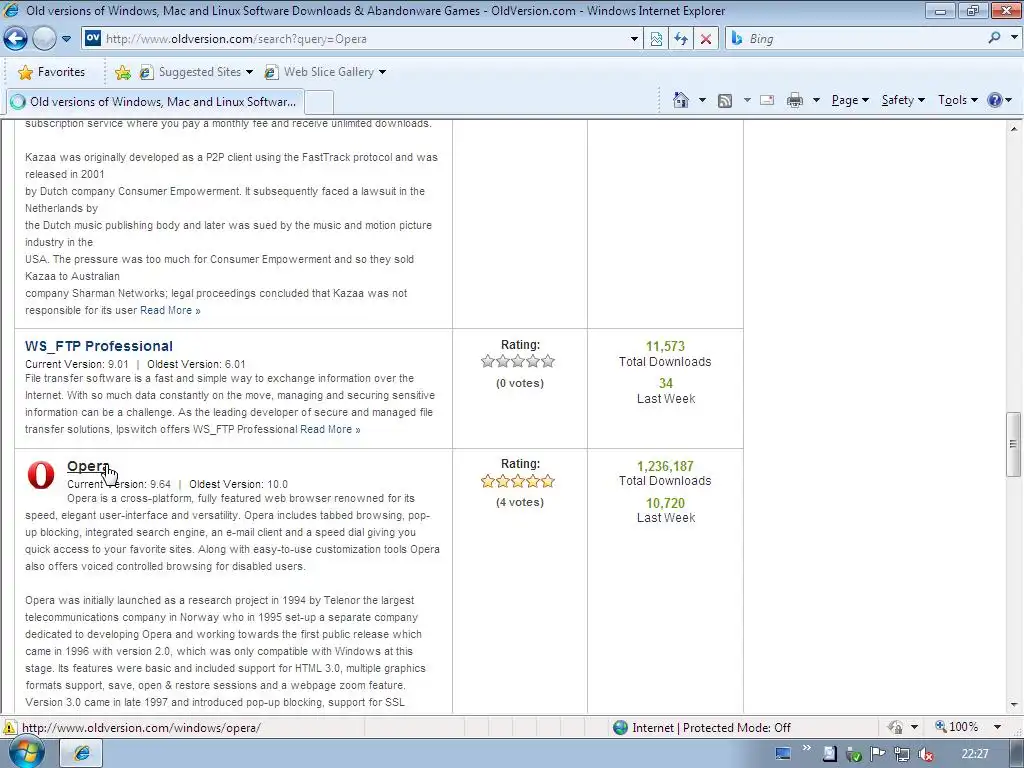Go back with the Back arrow button
Screen dimensions: 1024x768
(15, 39)
